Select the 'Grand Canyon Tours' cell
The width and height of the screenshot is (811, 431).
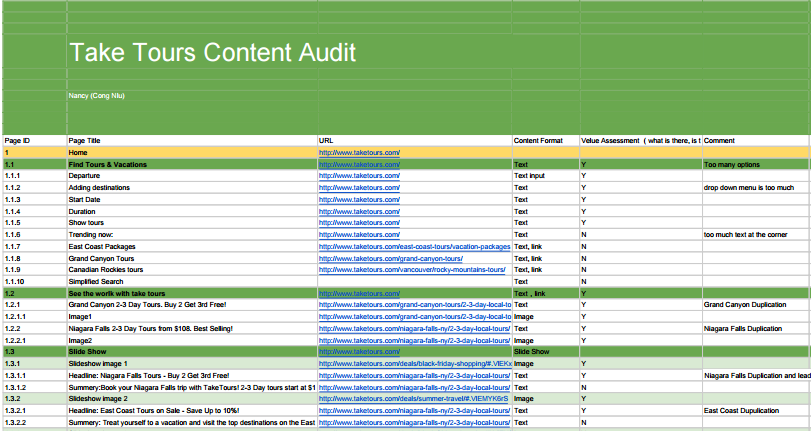(192, 259)
